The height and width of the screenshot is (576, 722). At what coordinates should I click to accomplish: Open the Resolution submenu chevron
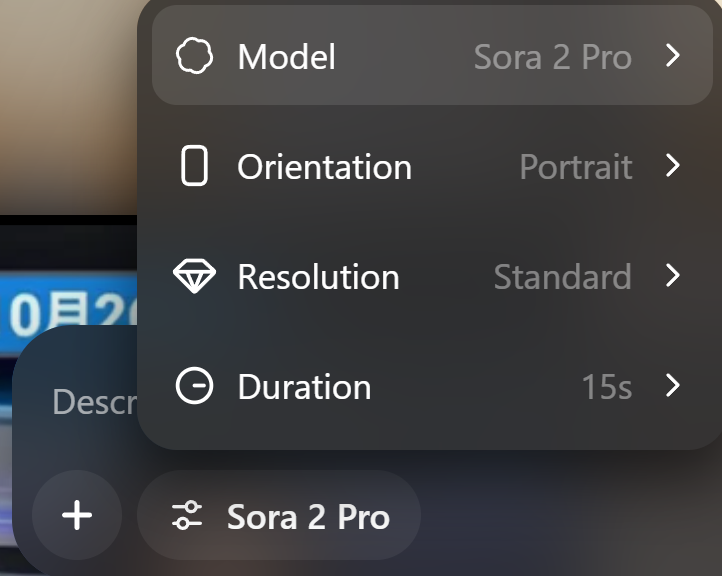[672, 276]
